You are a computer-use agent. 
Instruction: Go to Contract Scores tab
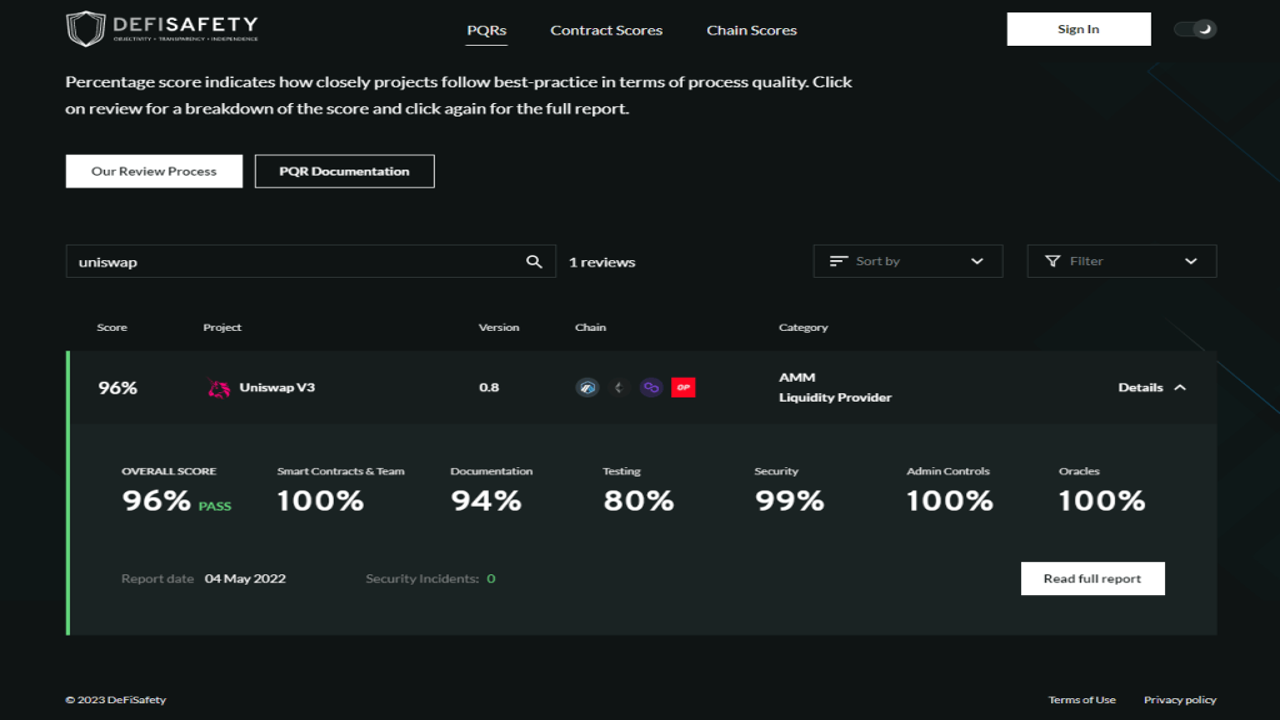pos(606,30)
